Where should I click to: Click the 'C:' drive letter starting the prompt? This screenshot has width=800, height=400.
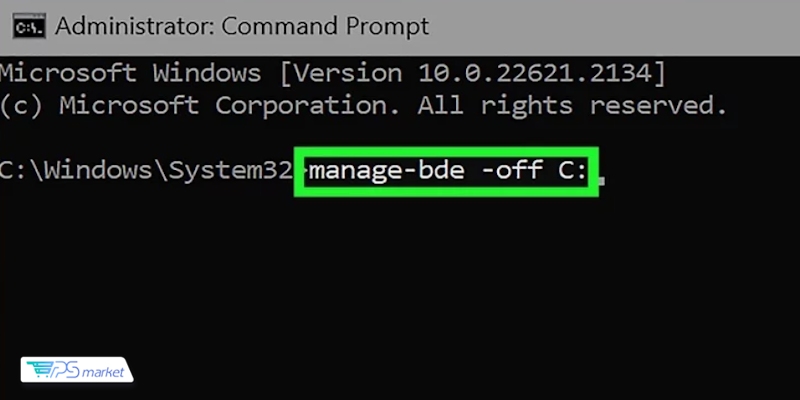pos(8,170)
